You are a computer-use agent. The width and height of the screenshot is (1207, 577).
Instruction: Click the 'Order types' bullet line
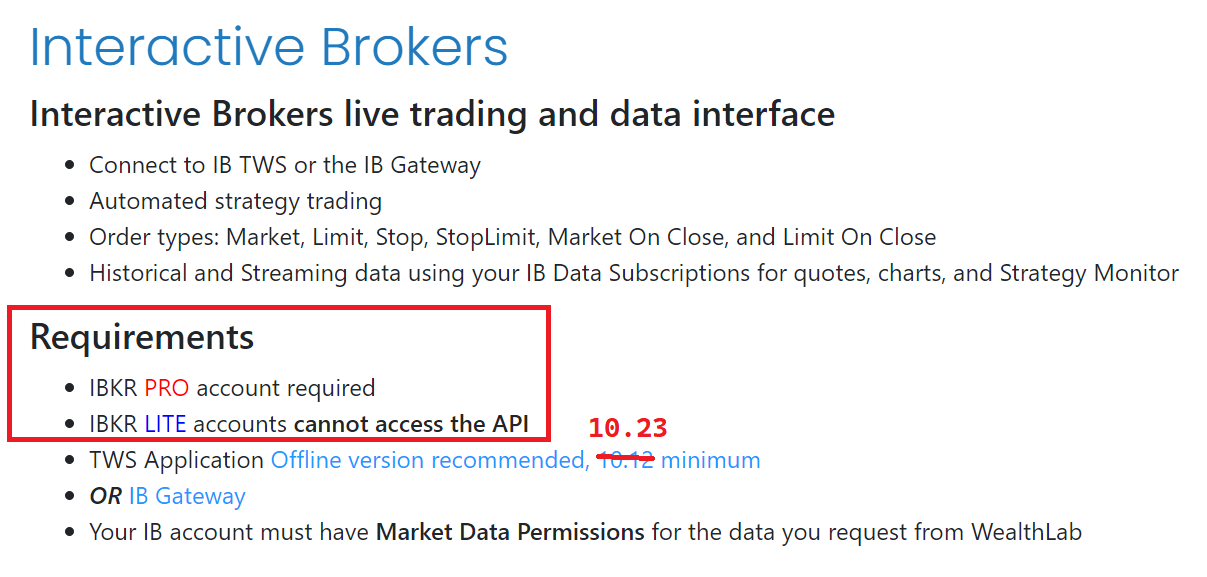[512, 238]
